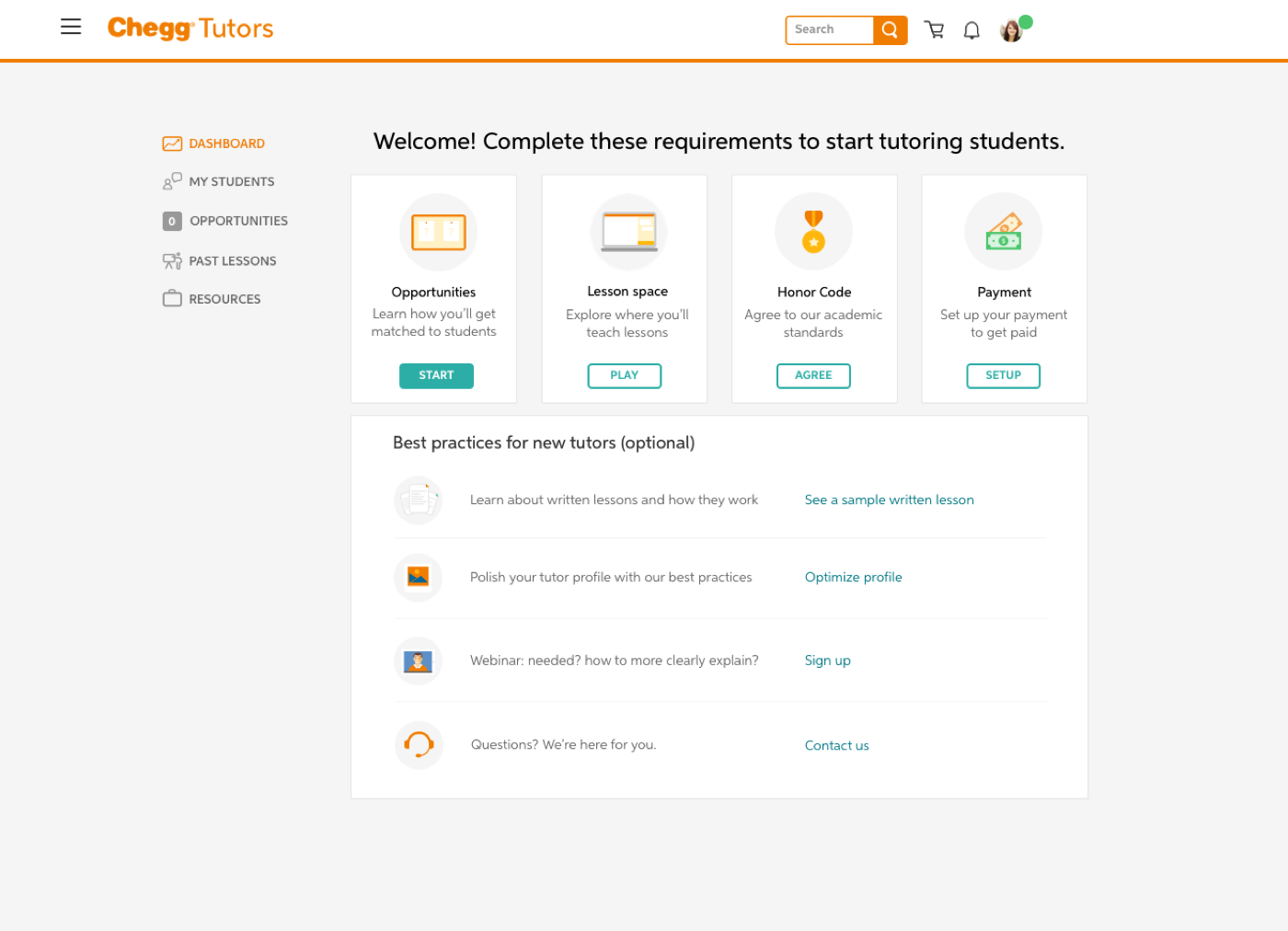Viewport: 1288px width, 931px height.
Task: Click the Contact us link
Action: click(837, 745)
